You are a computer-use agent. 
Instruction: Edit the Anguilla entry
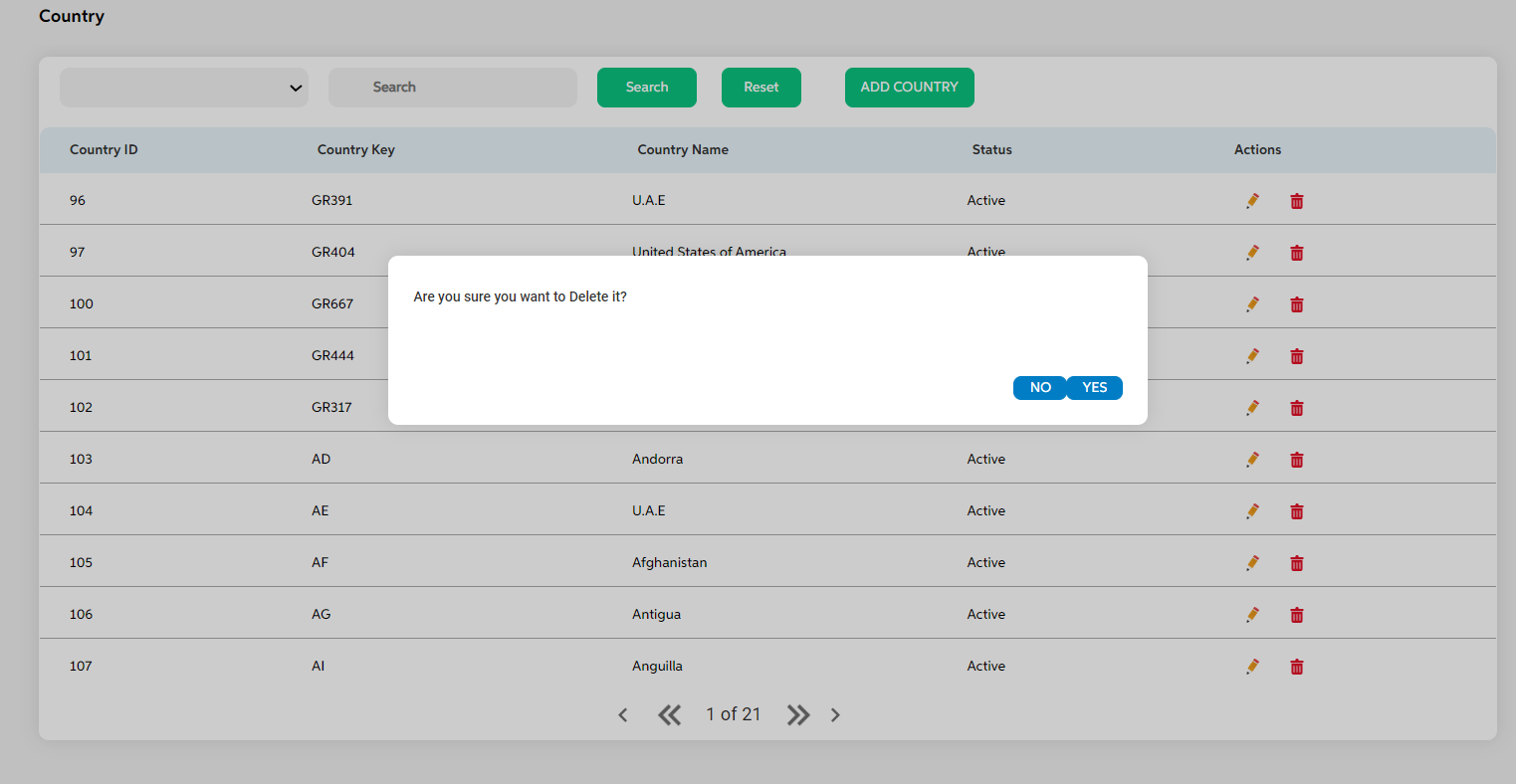1252,667
